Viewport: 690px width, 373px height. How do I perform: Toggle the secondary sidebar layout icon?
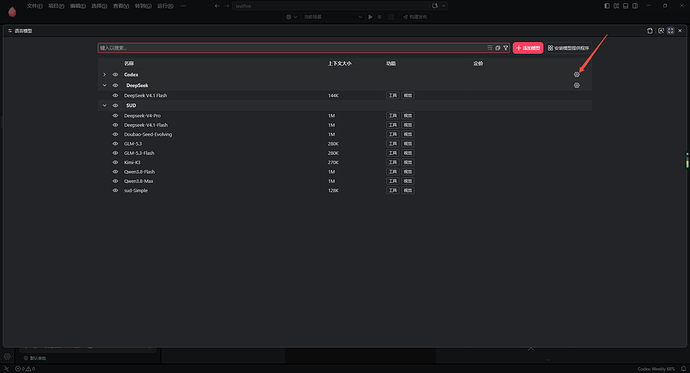[x=635, y=6]
